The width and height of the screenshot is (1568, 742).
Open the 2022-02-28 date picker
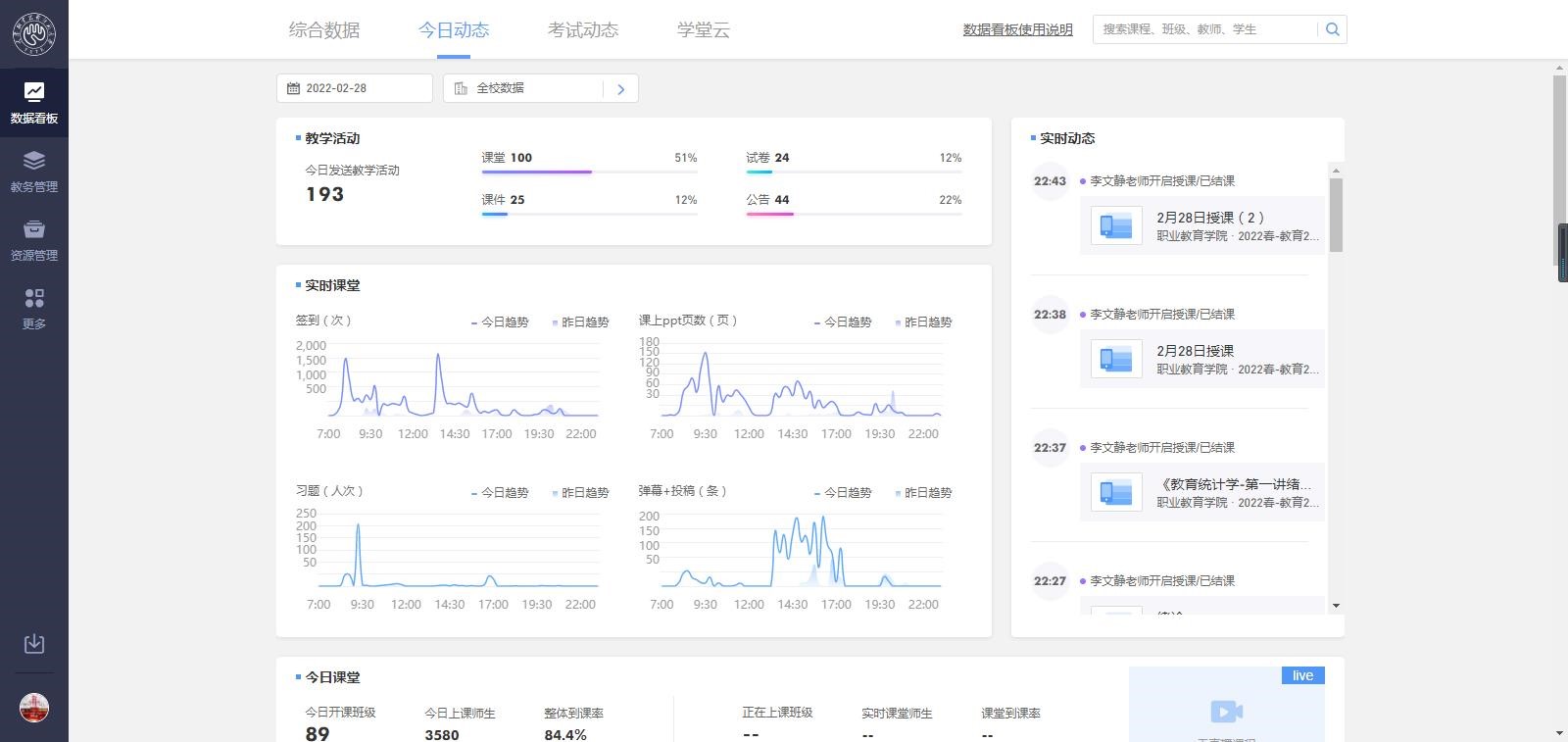354,88
